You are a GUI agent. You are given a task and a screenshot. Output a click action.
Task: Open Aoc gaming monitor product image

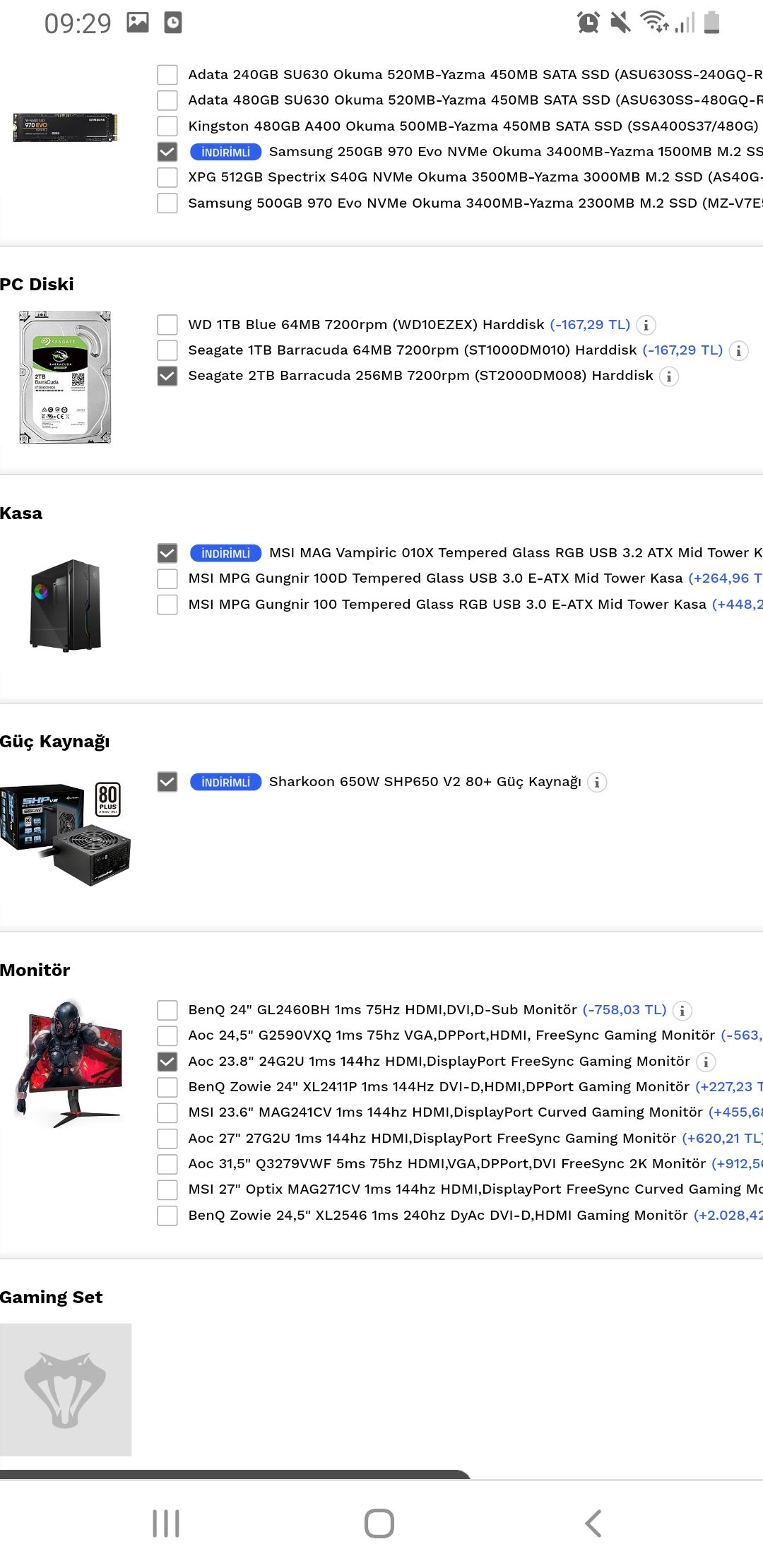click(69, 1063)
